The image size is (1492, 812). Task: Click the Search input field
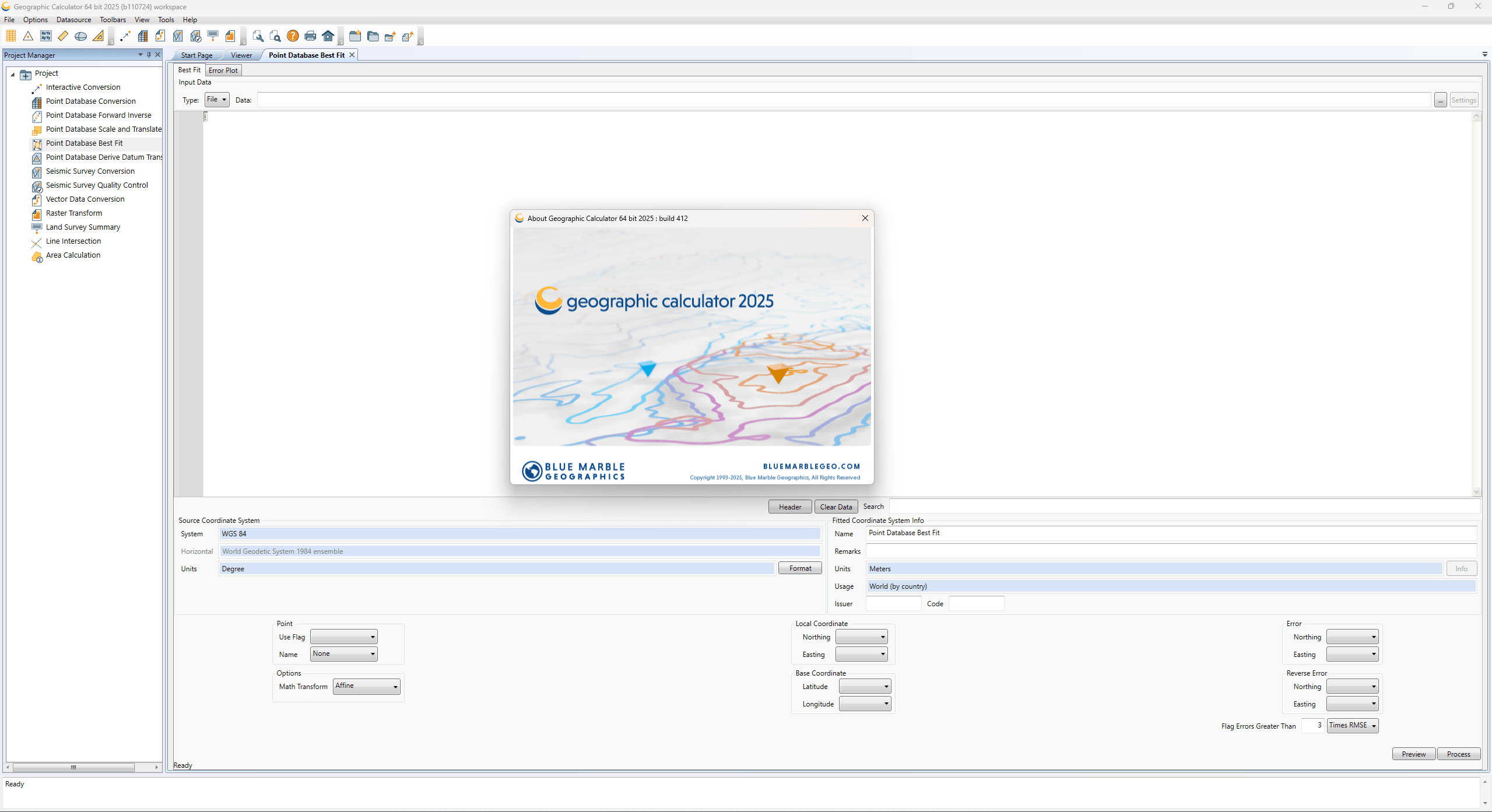click(x=1184, y=507)
